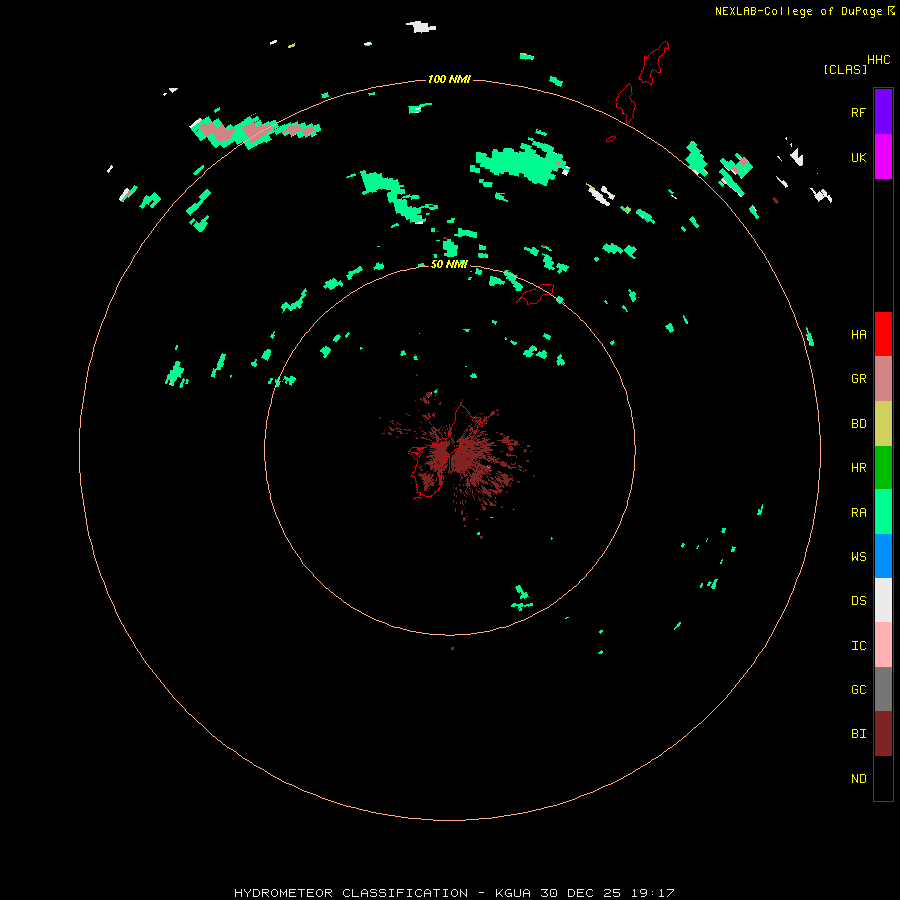
Task: Click the HR dark green legend swatch
Action: [x=883, y=468]
